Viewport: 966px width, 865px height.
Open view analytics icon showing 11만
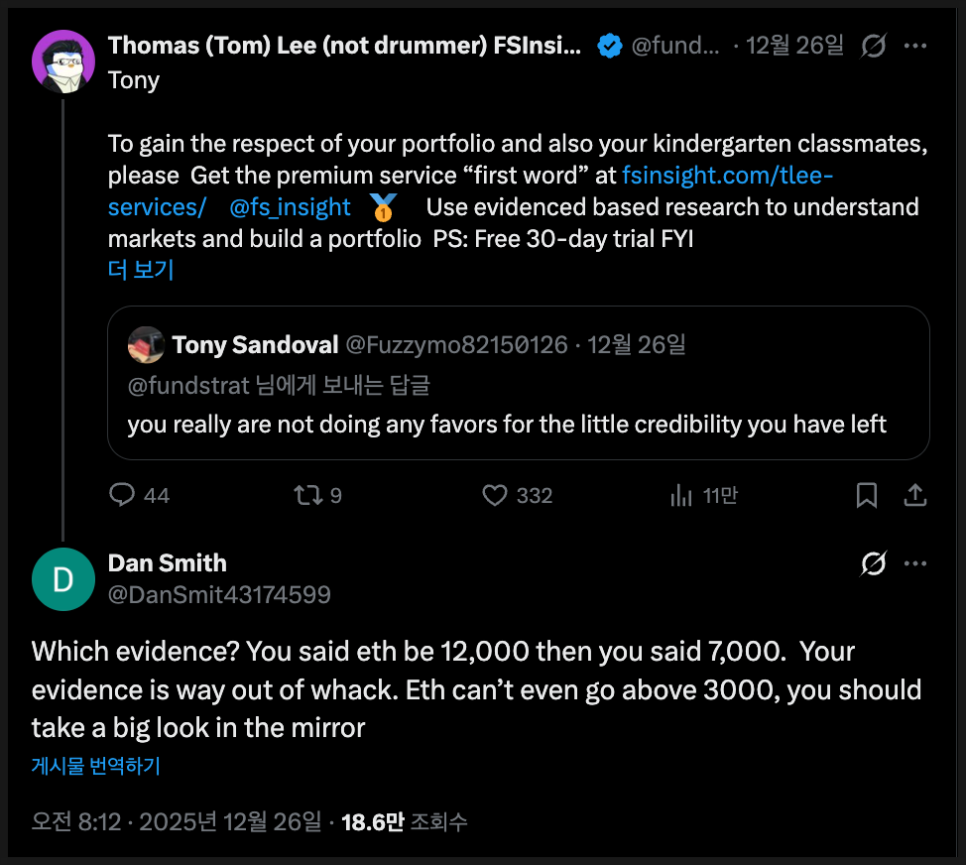(682, 495)
